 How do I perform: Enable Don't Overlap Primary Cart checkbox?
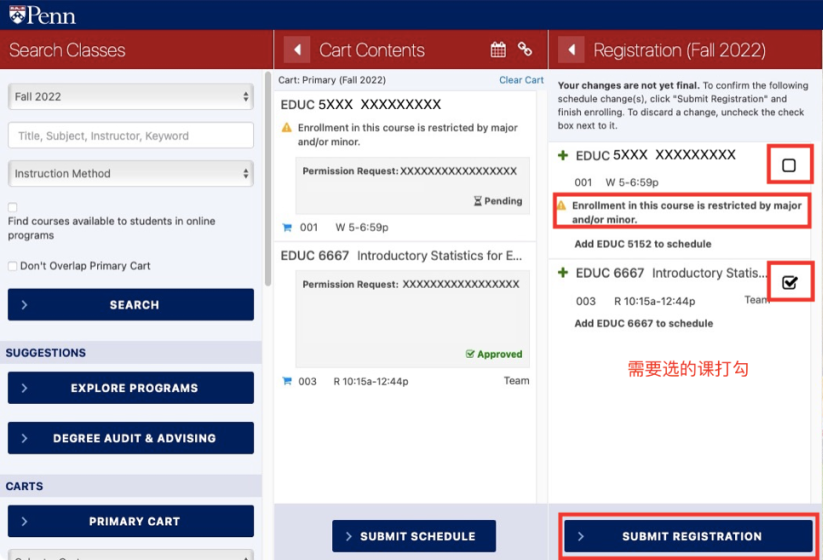pos(13,266)
